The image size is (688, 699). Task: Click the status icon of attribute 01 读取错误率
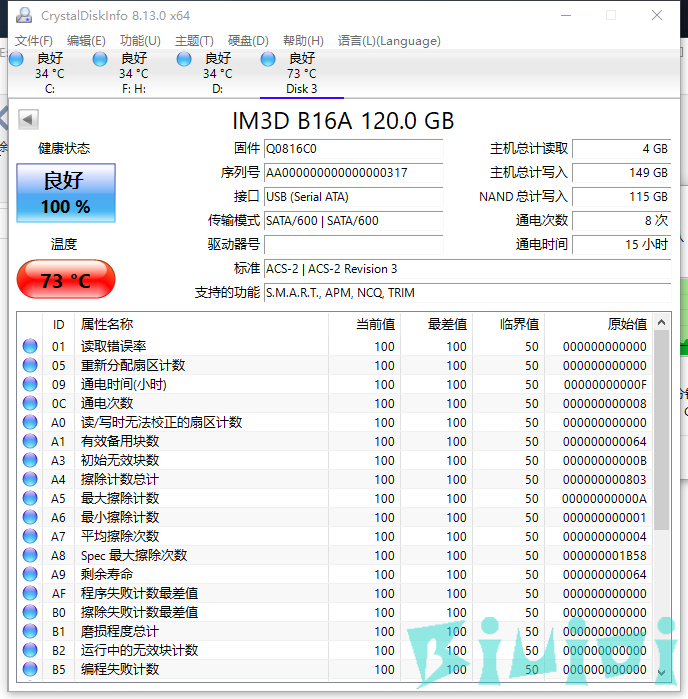[30, 346]
